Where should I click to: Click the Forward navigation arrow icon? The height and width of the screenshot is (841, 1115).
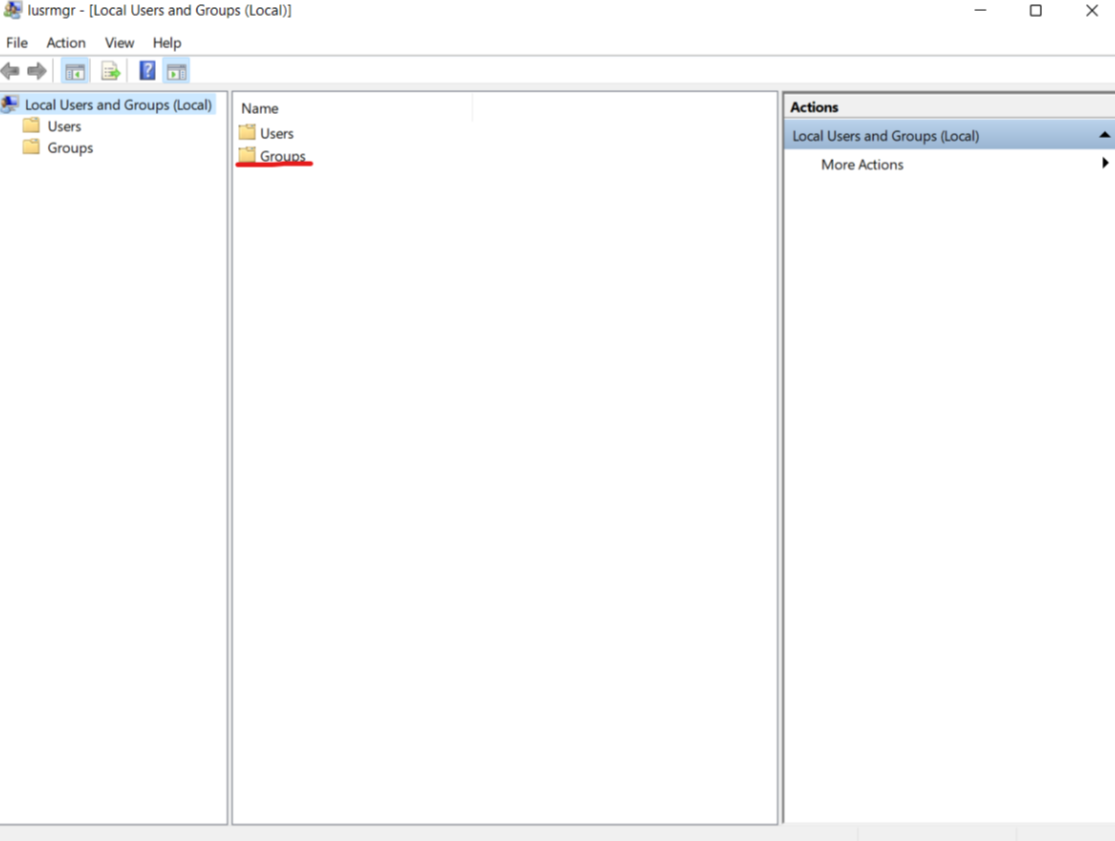[x=36, y=70]
